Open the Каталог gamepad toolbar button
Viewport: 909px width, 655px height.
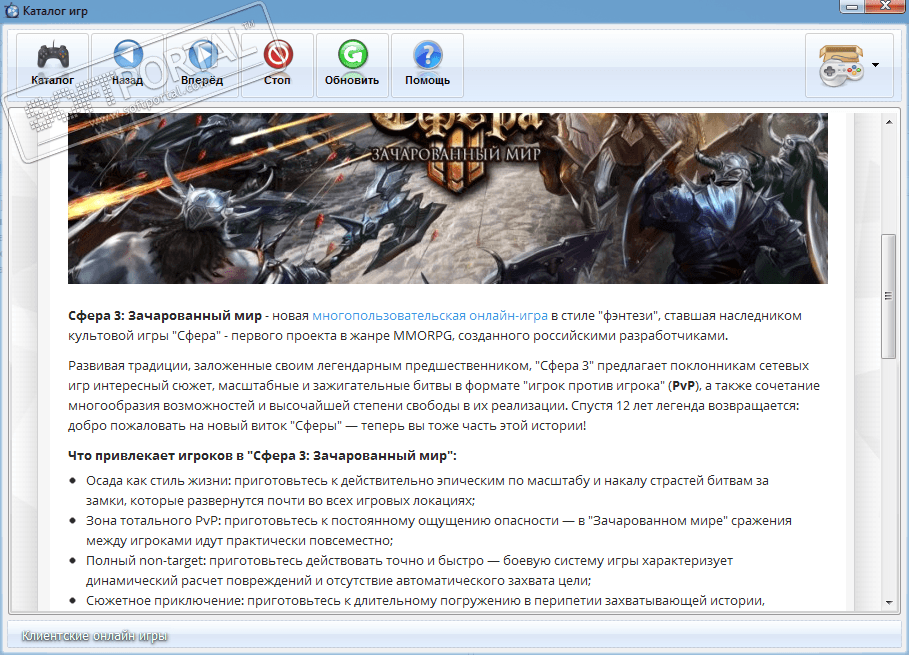point(53,64)
